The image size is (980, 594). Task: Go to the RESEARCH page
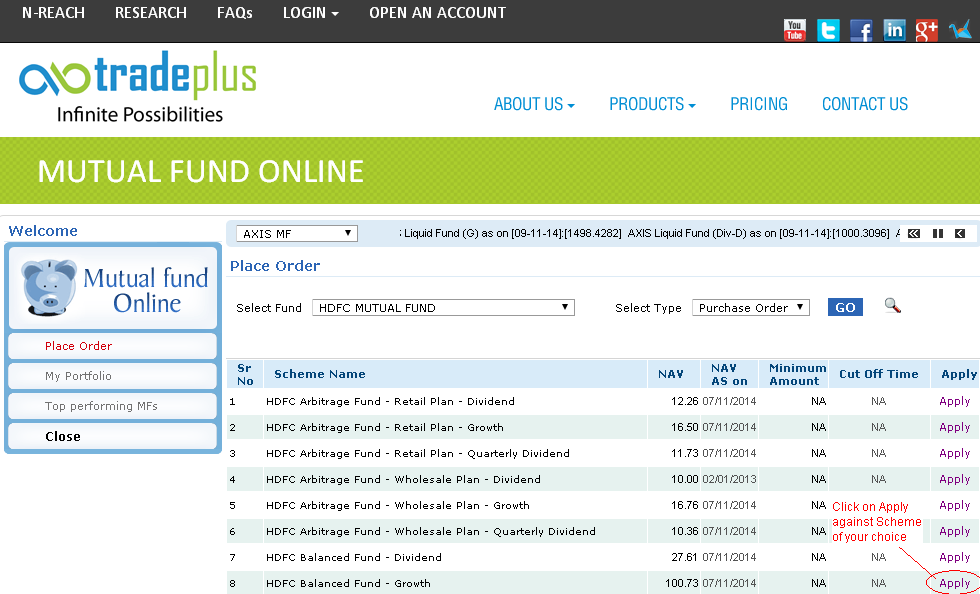tap(151, 13)
